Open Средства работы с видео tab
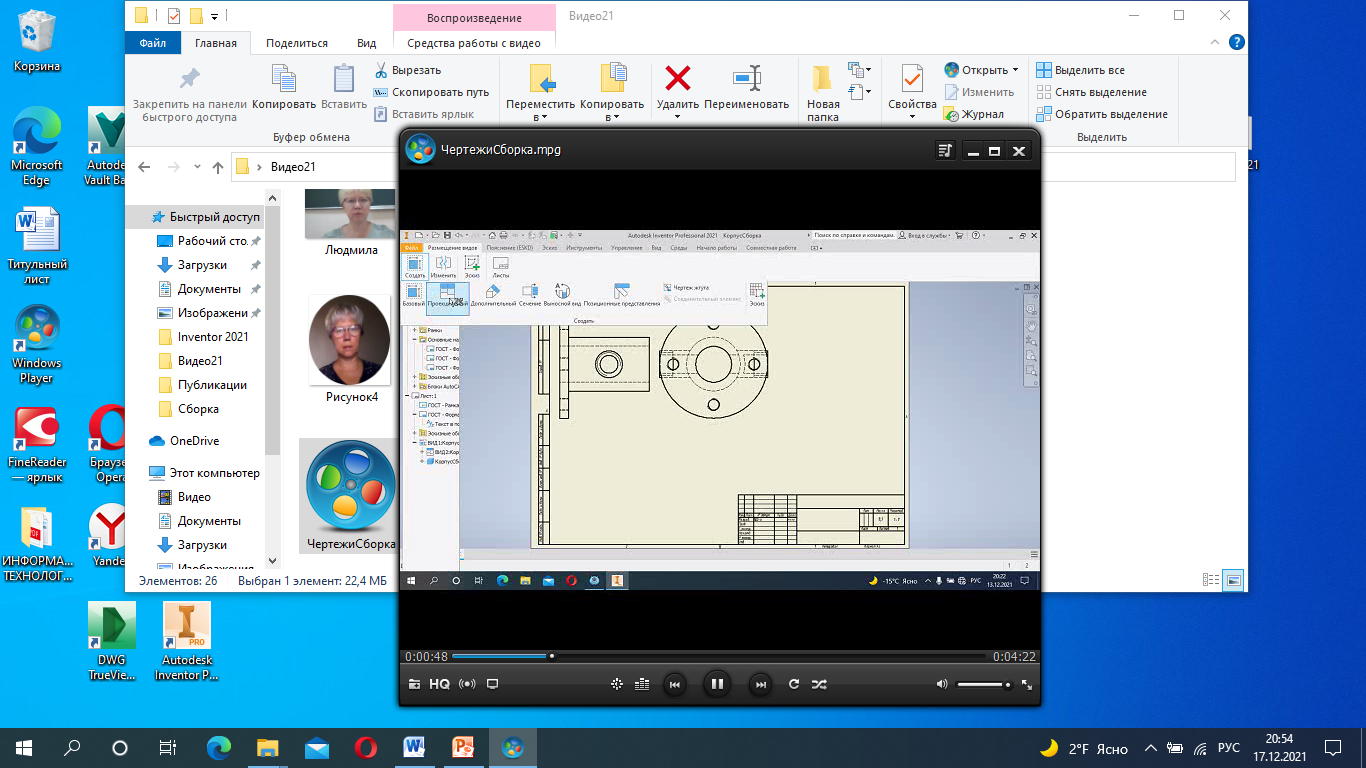The height and width of the screenshot is (768, 1366). (x=474, y=43)
